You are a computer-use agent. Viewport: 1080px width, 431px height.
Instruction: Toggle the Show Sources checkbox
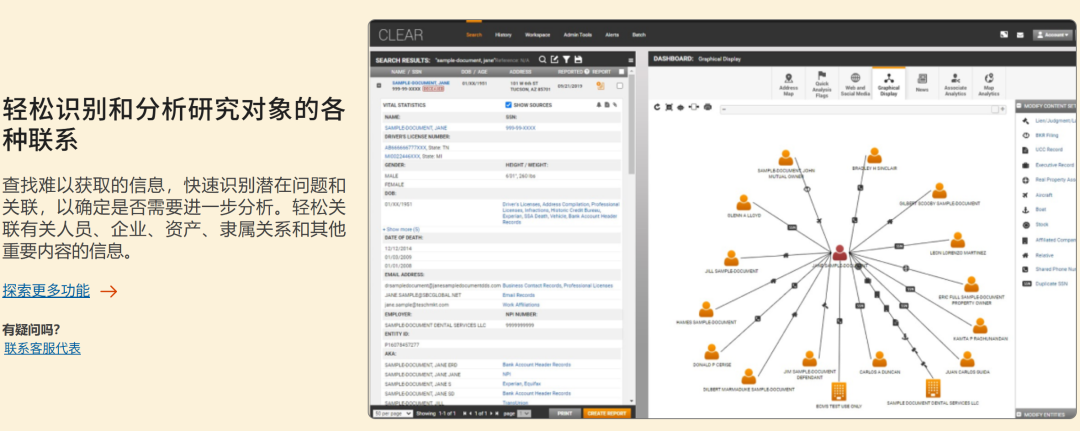509,104
